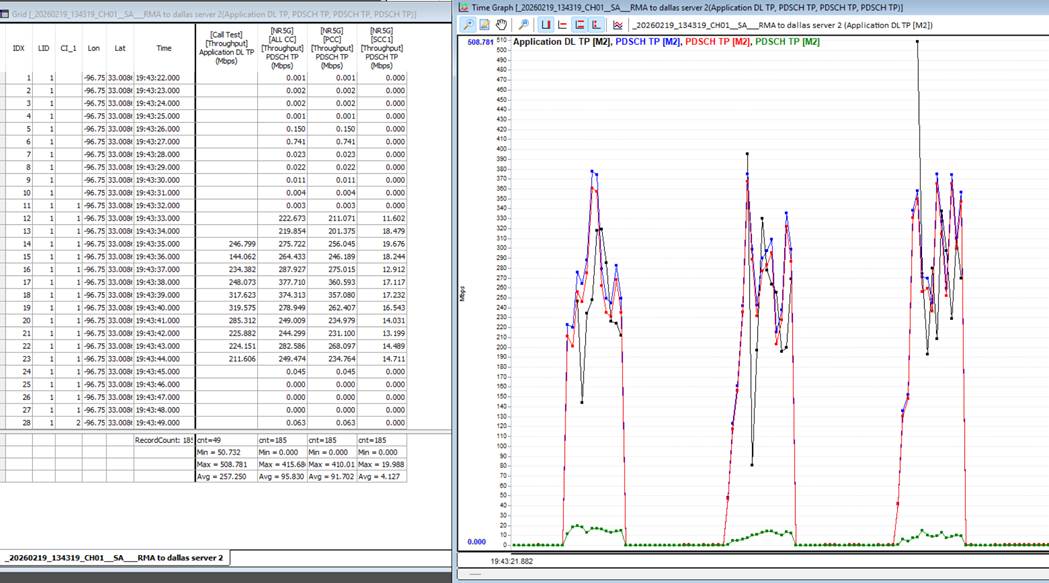Click the IDX column header
Screen dimensions: 1049x583
pos(18,47)
